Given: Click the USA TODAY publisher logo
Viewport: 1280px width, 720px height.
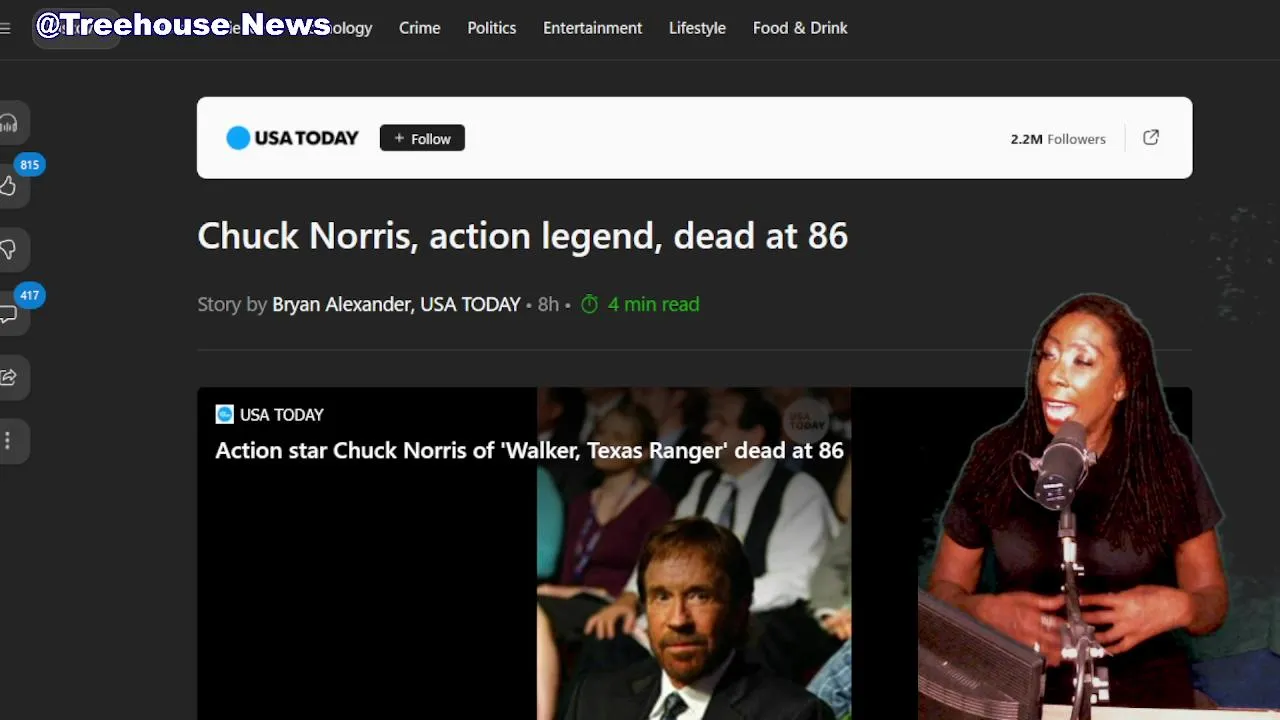Looking at the screenshot, I should (x=292, y=138).
